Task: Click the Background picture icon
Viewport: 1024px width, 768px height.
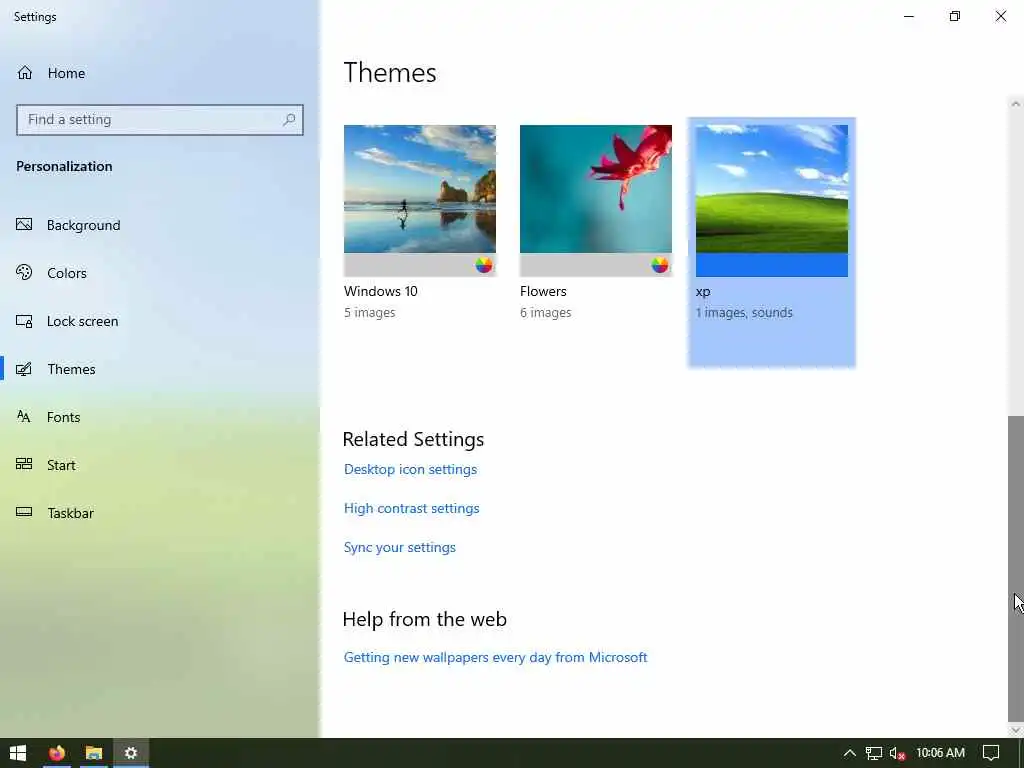Action: [x=24, y=225]
